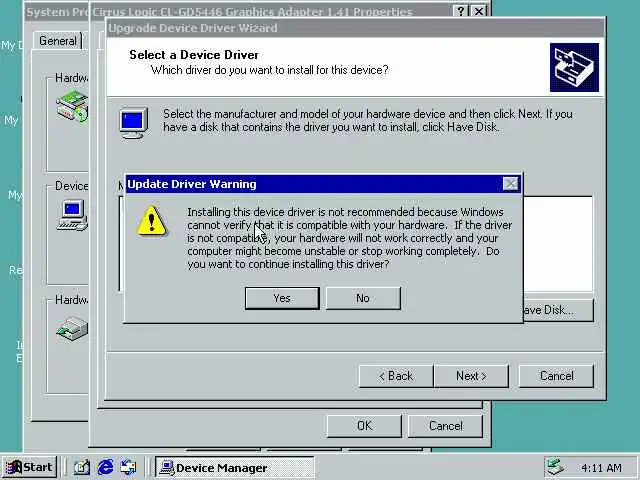Click help button in Cirrus Logic Properties title bar

[461, 11]
